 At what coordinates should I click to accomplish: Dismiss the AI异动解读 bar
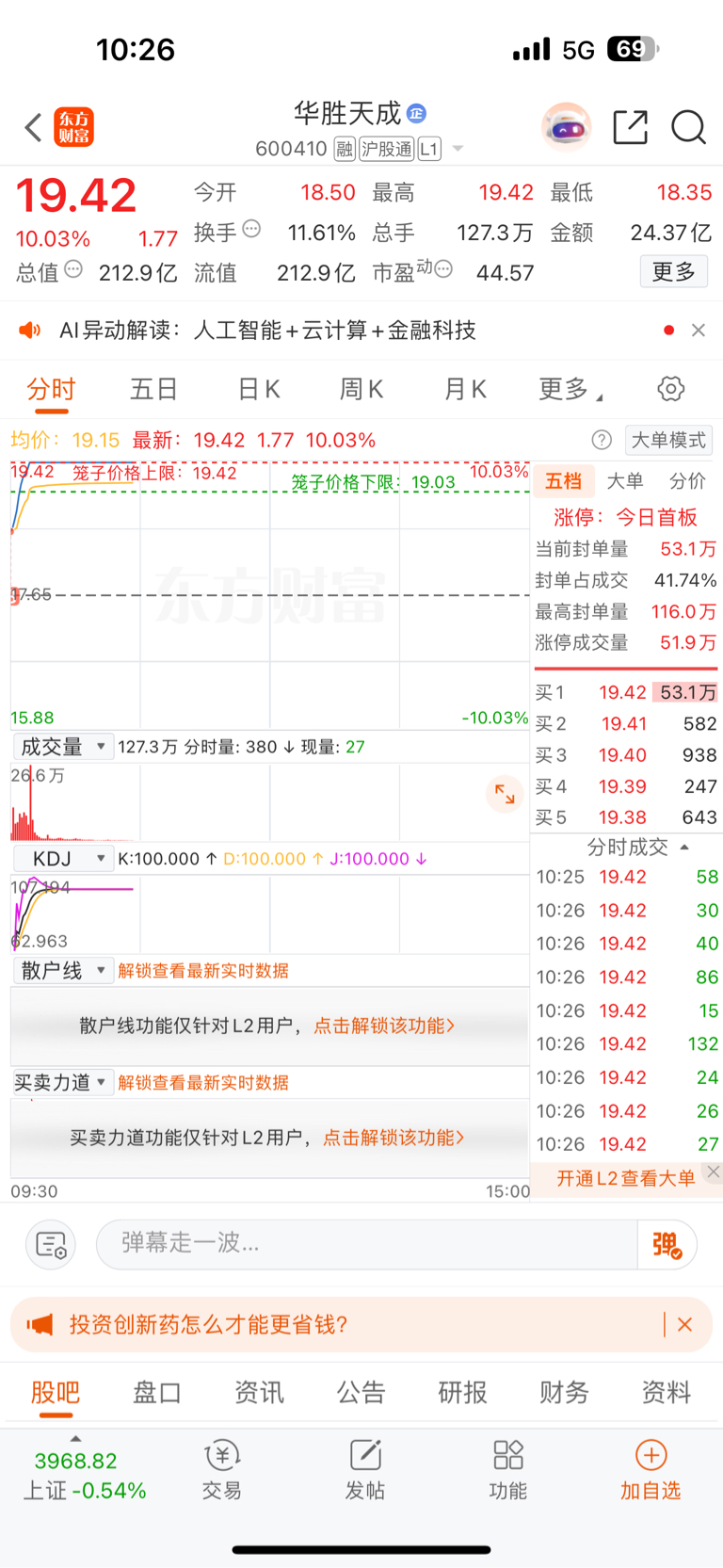698,331
